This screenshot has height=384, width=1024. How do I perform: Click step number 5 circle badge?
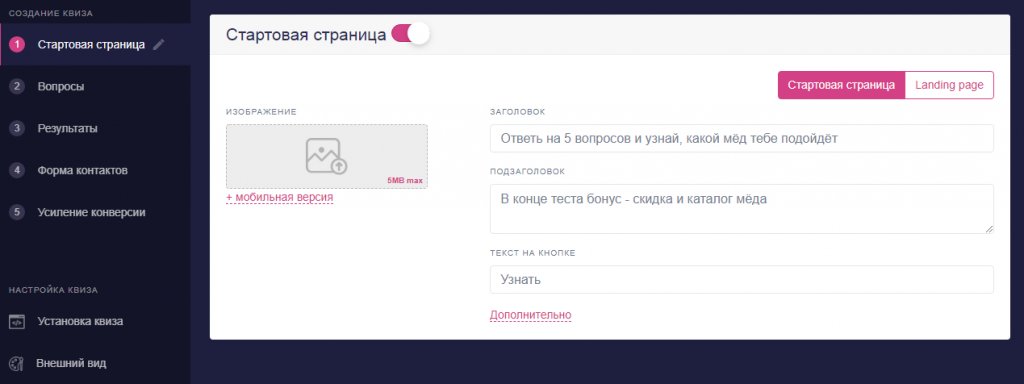point(17,212)
